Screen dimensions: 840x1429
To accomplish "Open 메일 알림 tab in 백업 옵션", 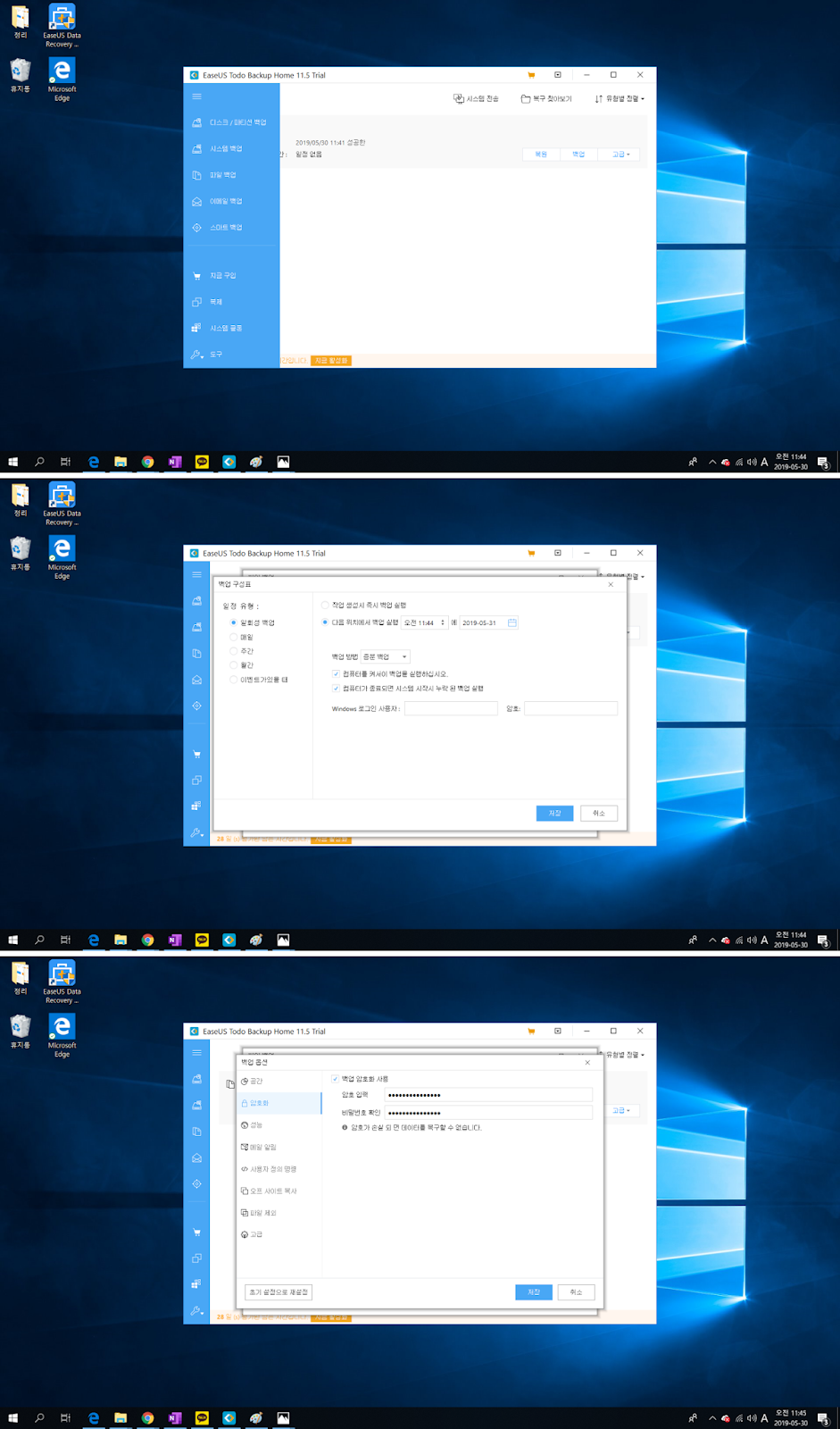I will click(x=279, y=1147).
